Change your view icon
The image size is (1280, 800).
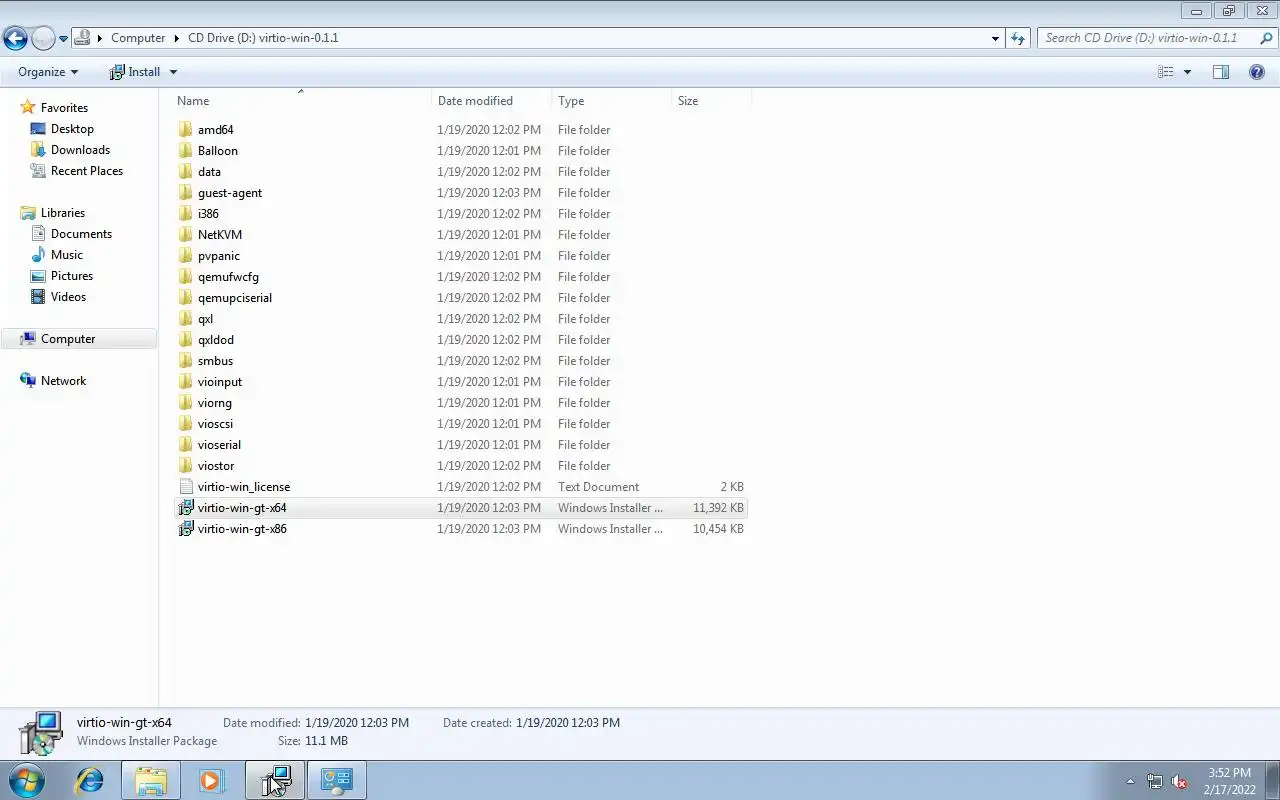pyautogui.click(x=1166, y=72)
